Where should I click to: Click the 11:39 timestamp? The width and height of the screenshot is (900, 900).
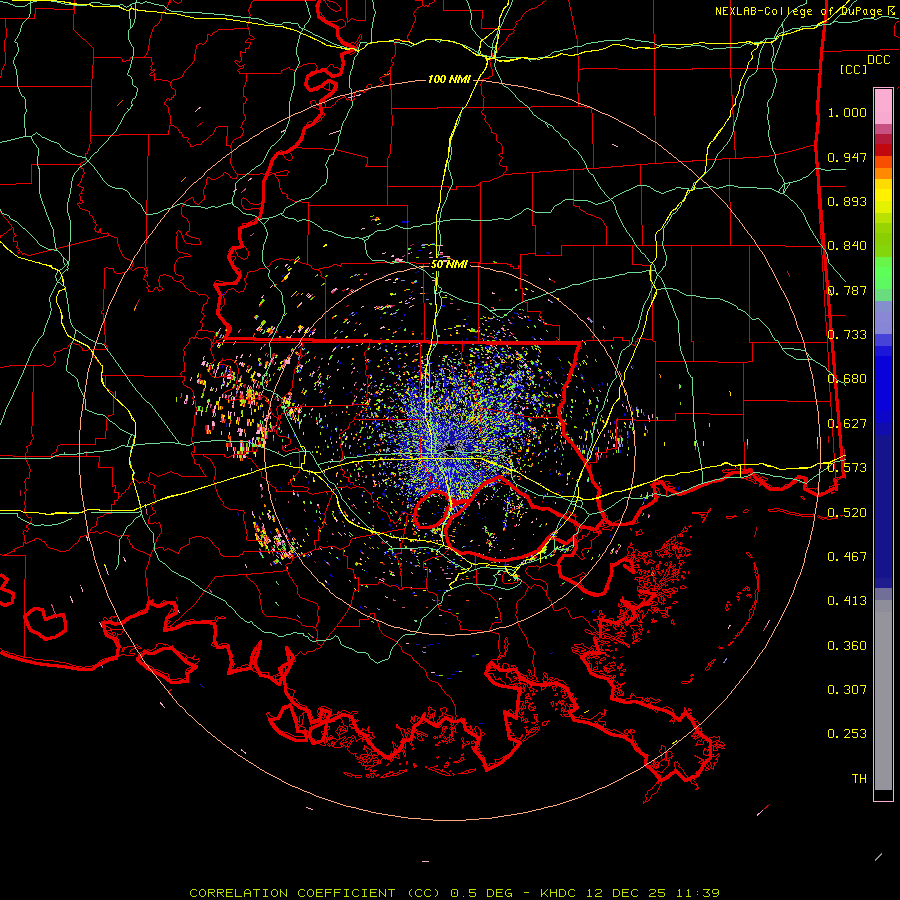point(697,893)
